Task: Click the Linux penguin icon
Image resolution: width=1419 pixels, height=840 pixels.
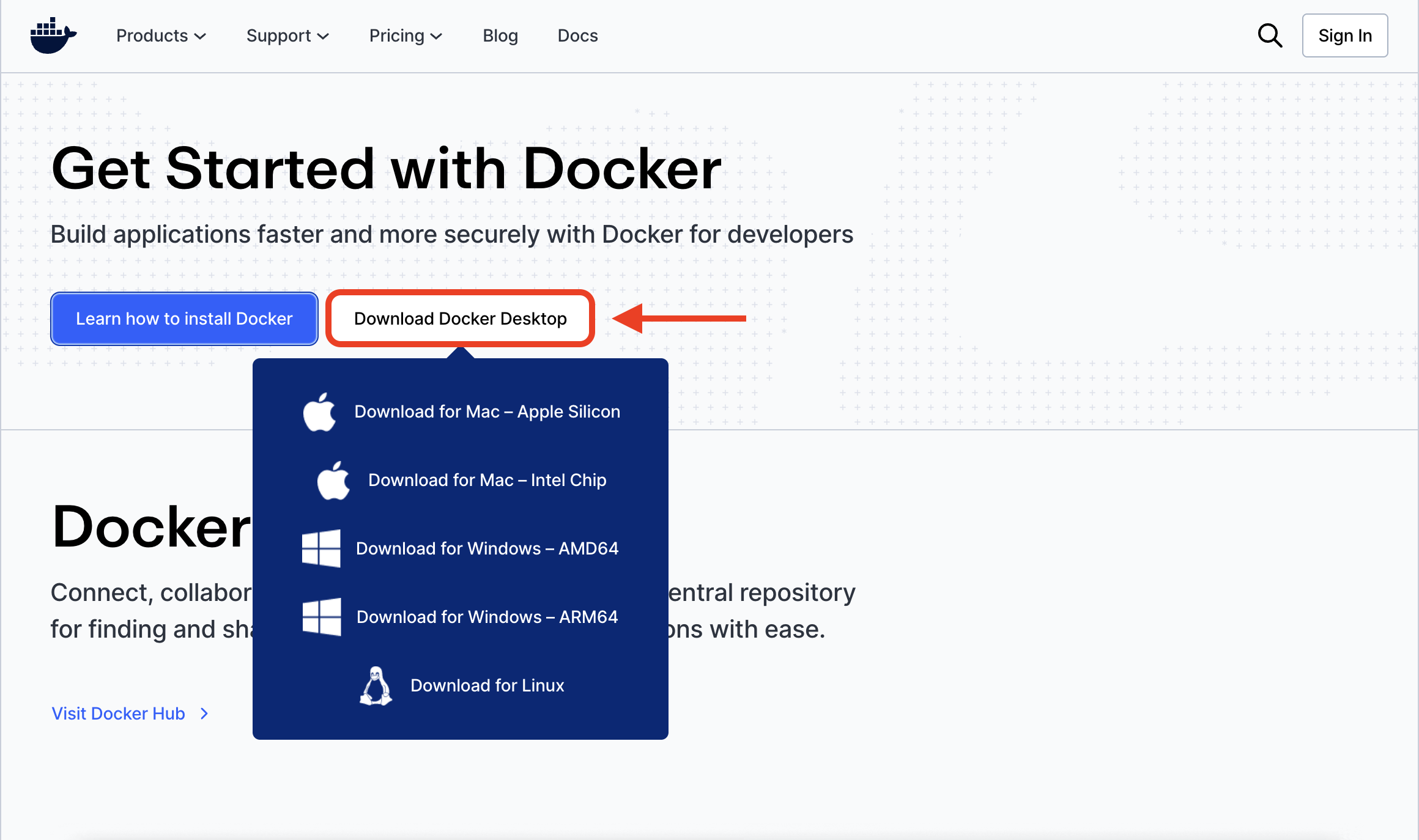Action: (376, 686)
